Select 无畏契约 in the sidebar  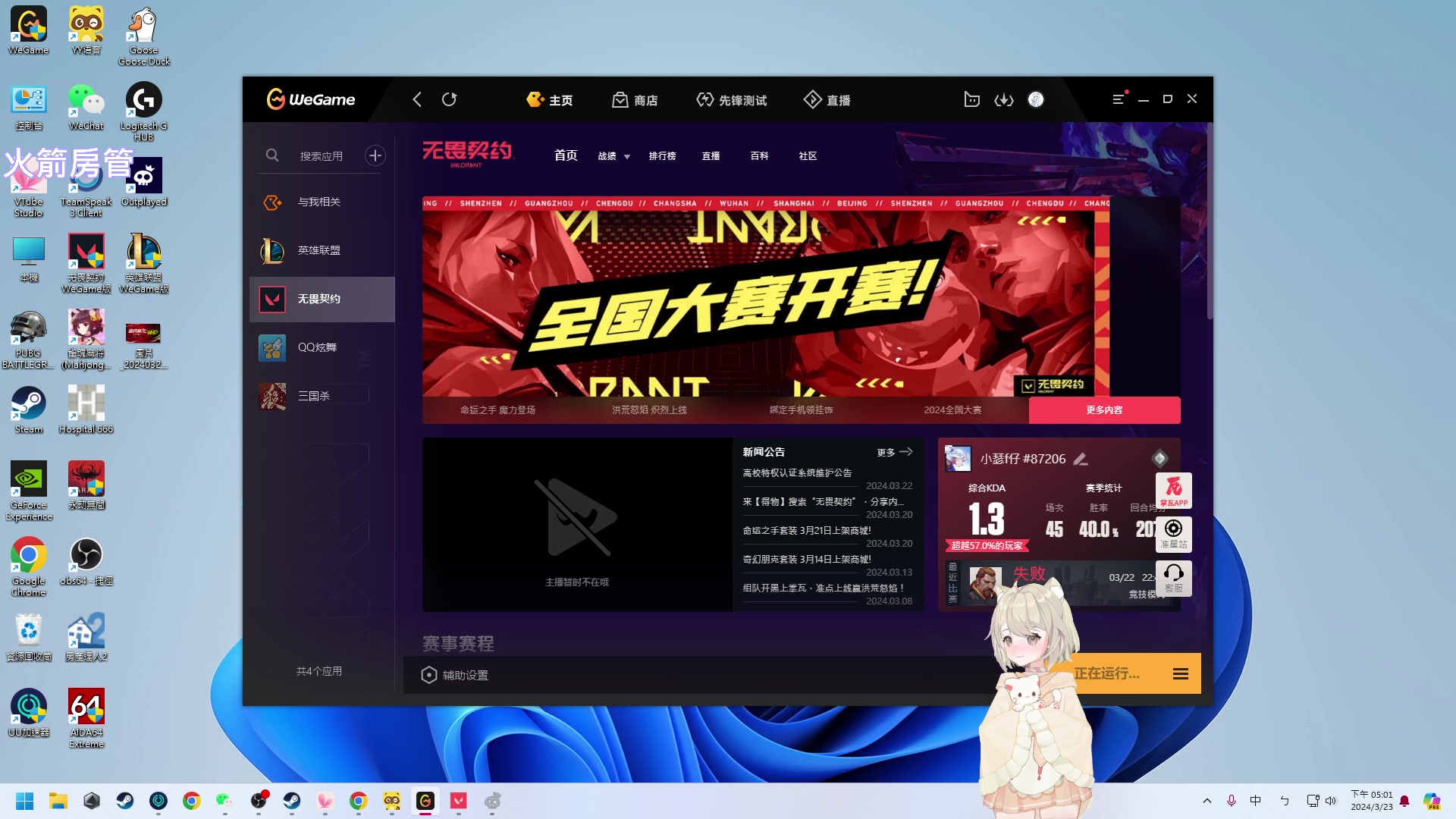pyautogui.click(x=322, y=299)
